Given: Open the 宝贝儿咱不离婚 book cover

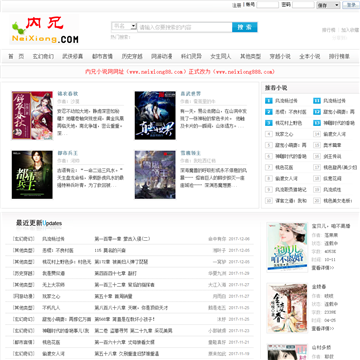Looking at the screenshot, I should [287, 247].
